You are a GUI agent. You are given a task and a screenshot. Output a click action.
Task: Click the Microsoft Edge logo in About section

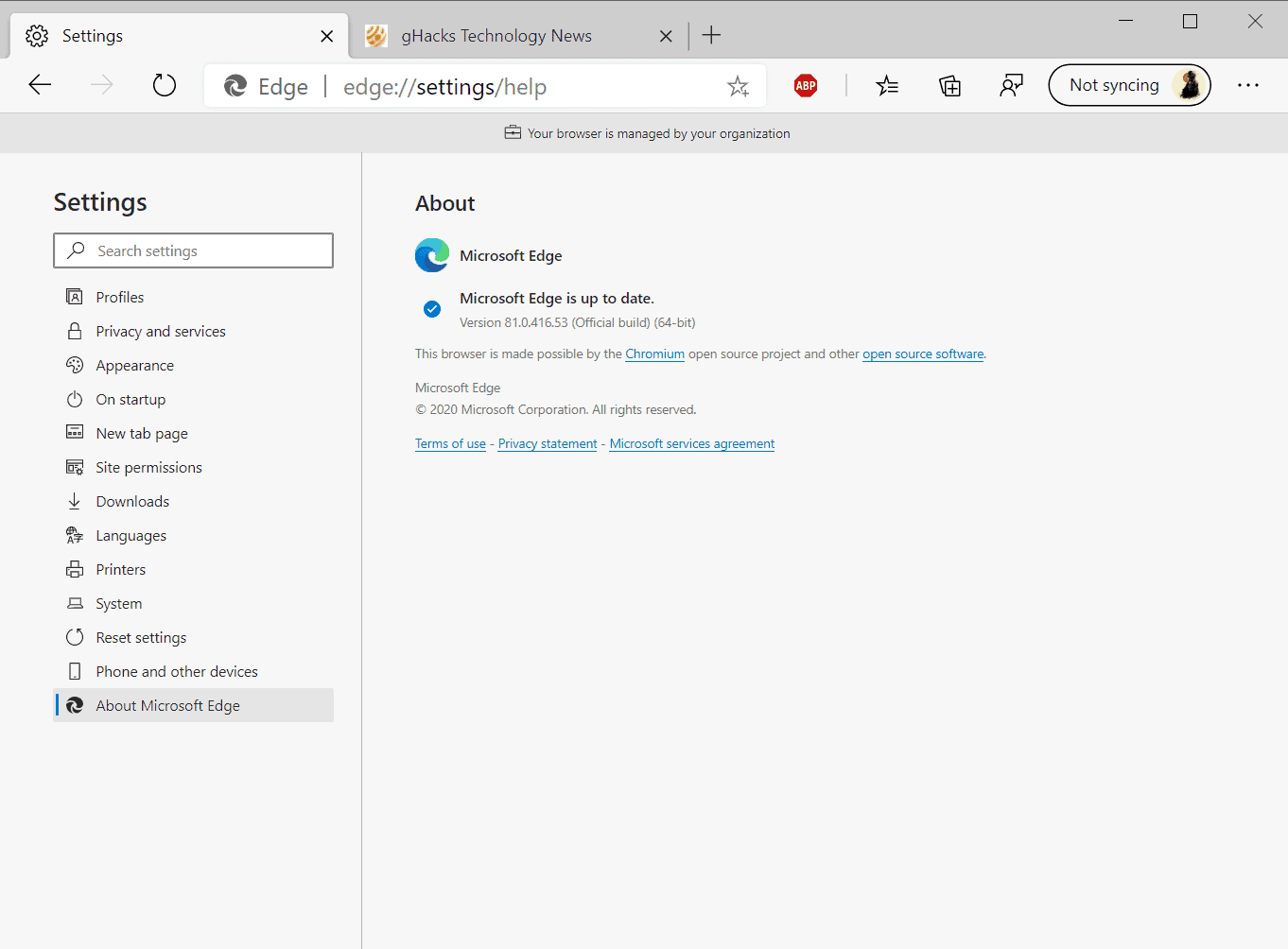pyautogui.click(x=432, y=255)
